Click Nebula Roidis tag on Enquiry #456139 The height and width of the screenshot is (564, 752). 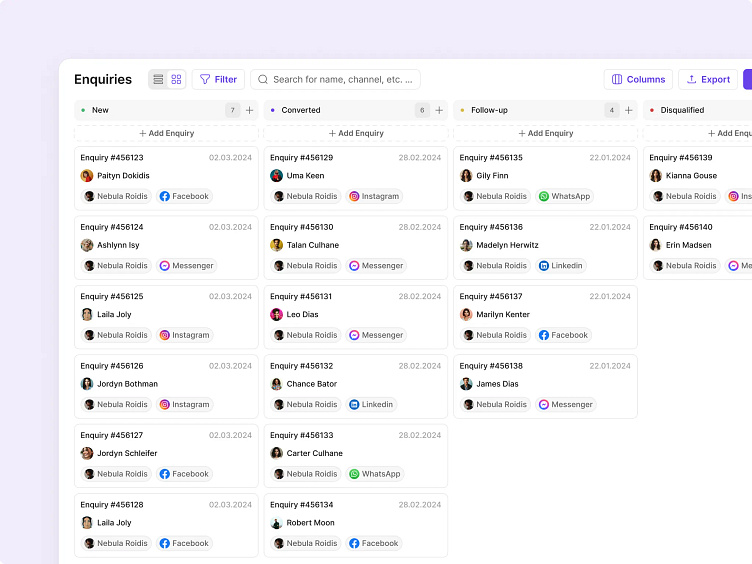685,196
